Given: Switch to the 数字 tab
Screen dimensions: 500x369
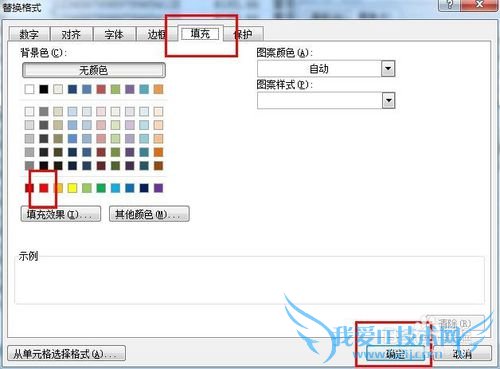Looking at the screenshot, I should 29,34.
